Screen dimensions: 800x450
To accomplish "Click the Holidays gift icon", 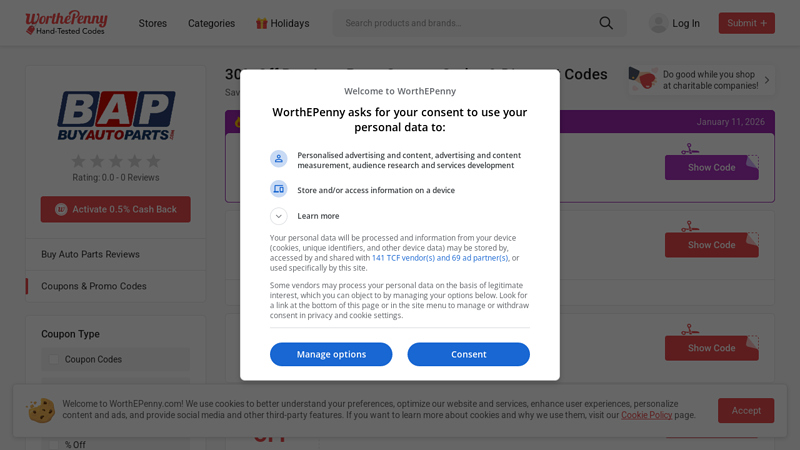I will [261, 23].
